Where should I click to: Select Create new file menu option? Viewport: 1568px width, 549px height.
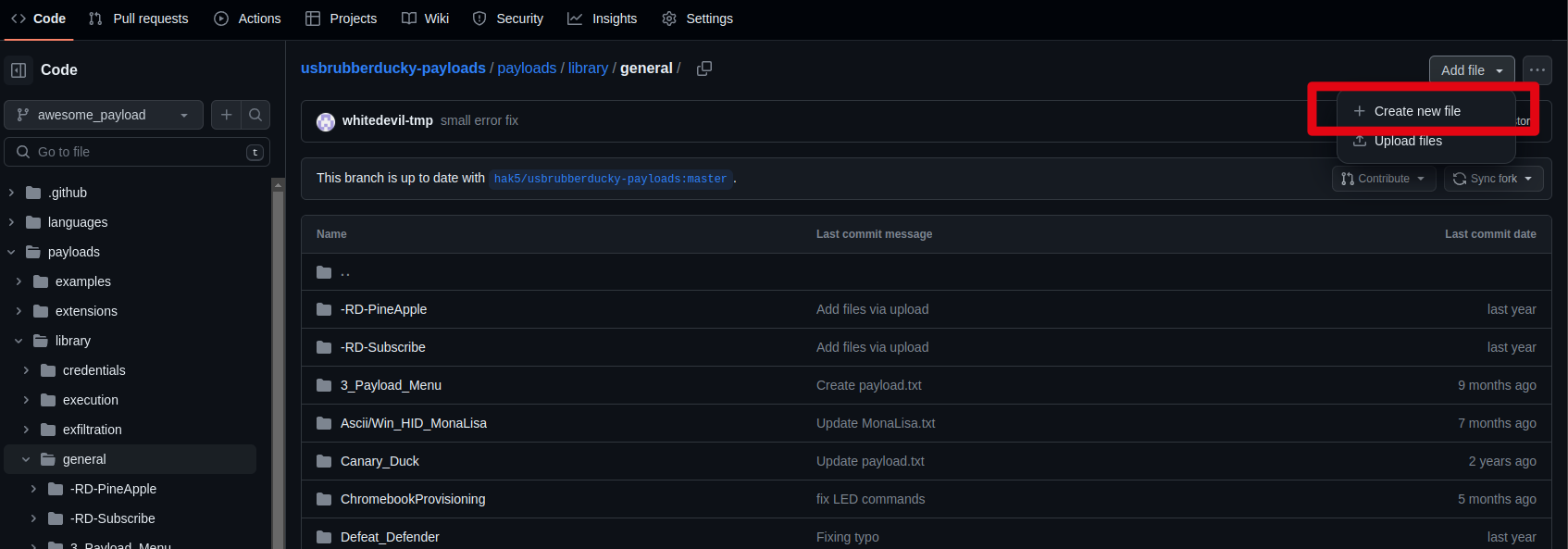[x=1416, y=111]
